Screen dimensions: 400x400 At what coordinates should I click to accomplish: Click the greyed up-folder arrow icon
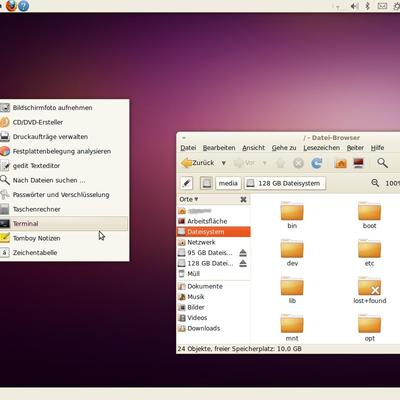click(281, 163)
